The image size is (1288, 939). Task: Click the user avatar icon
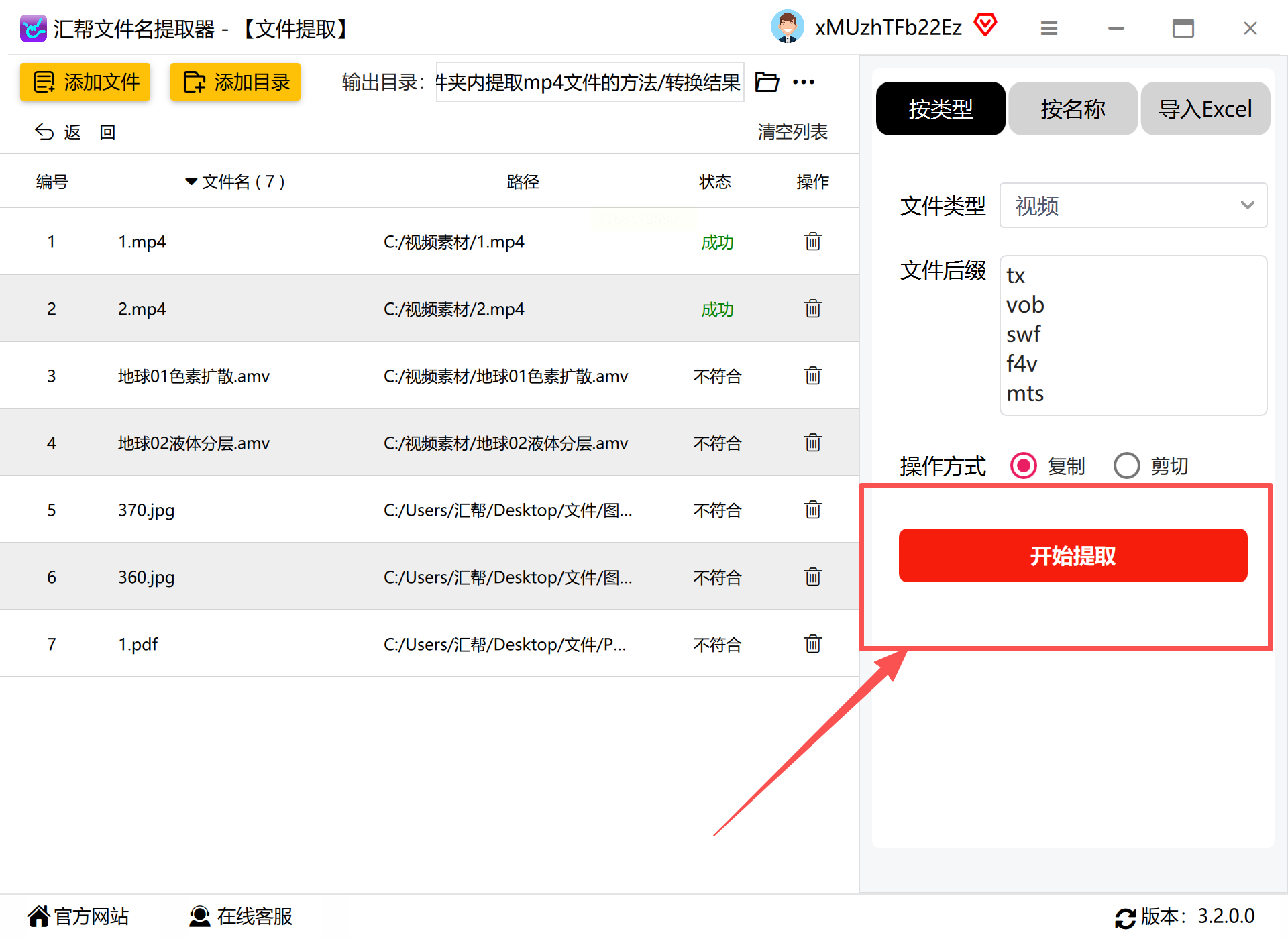787,27
